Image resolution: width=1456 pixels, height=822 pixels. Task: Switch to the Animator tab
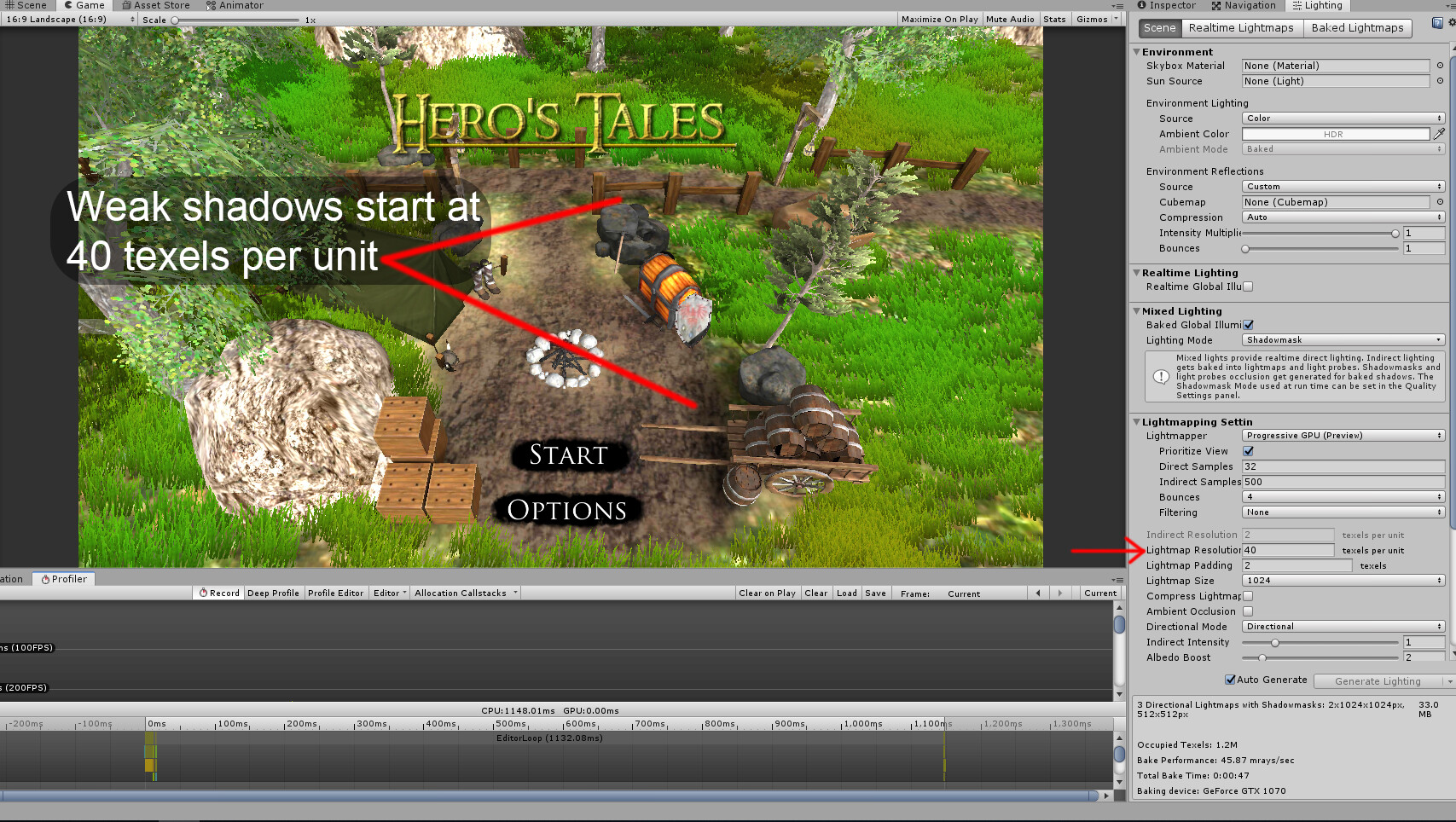(235, 5)
